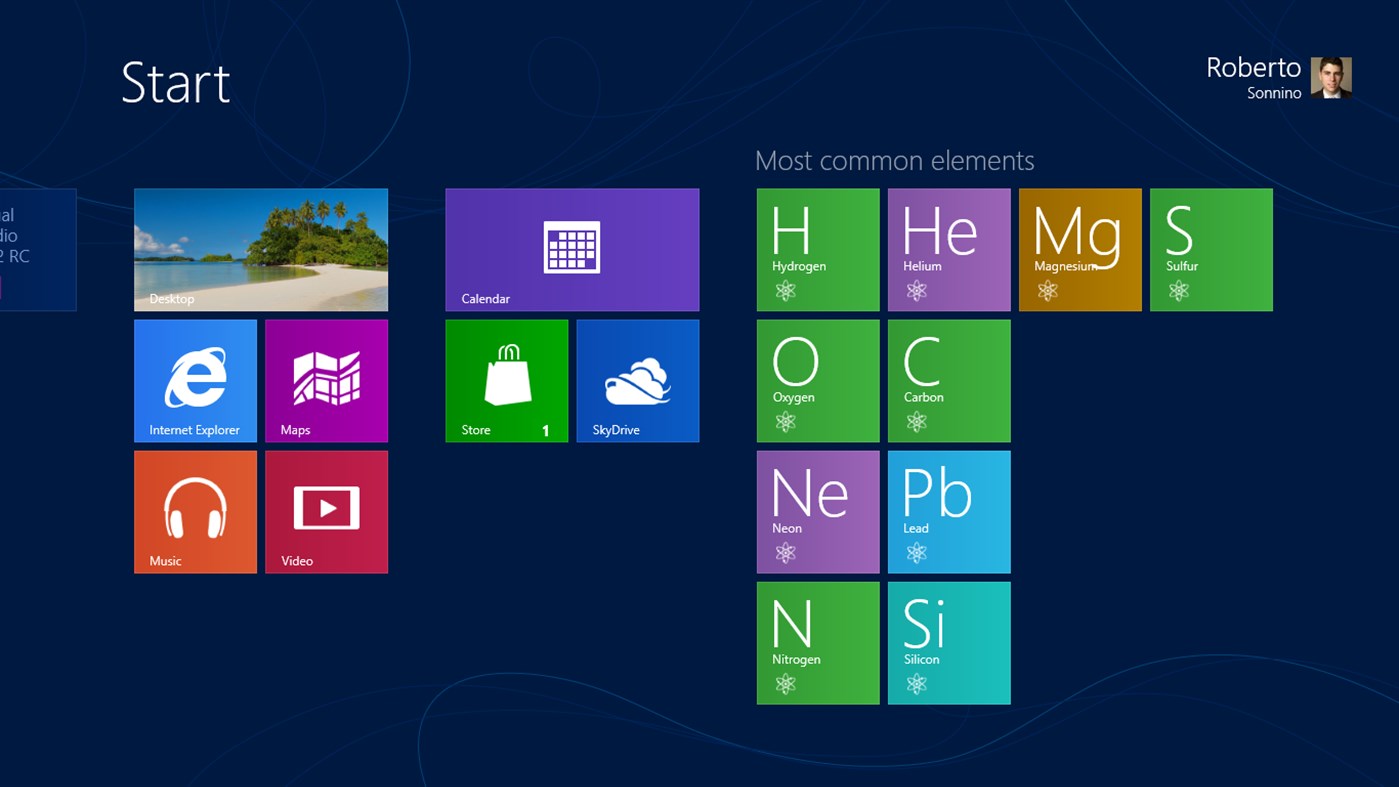The image size is (1399, 787).
Task: Select the Hydrogen element tile
Action: click(817, 249)
